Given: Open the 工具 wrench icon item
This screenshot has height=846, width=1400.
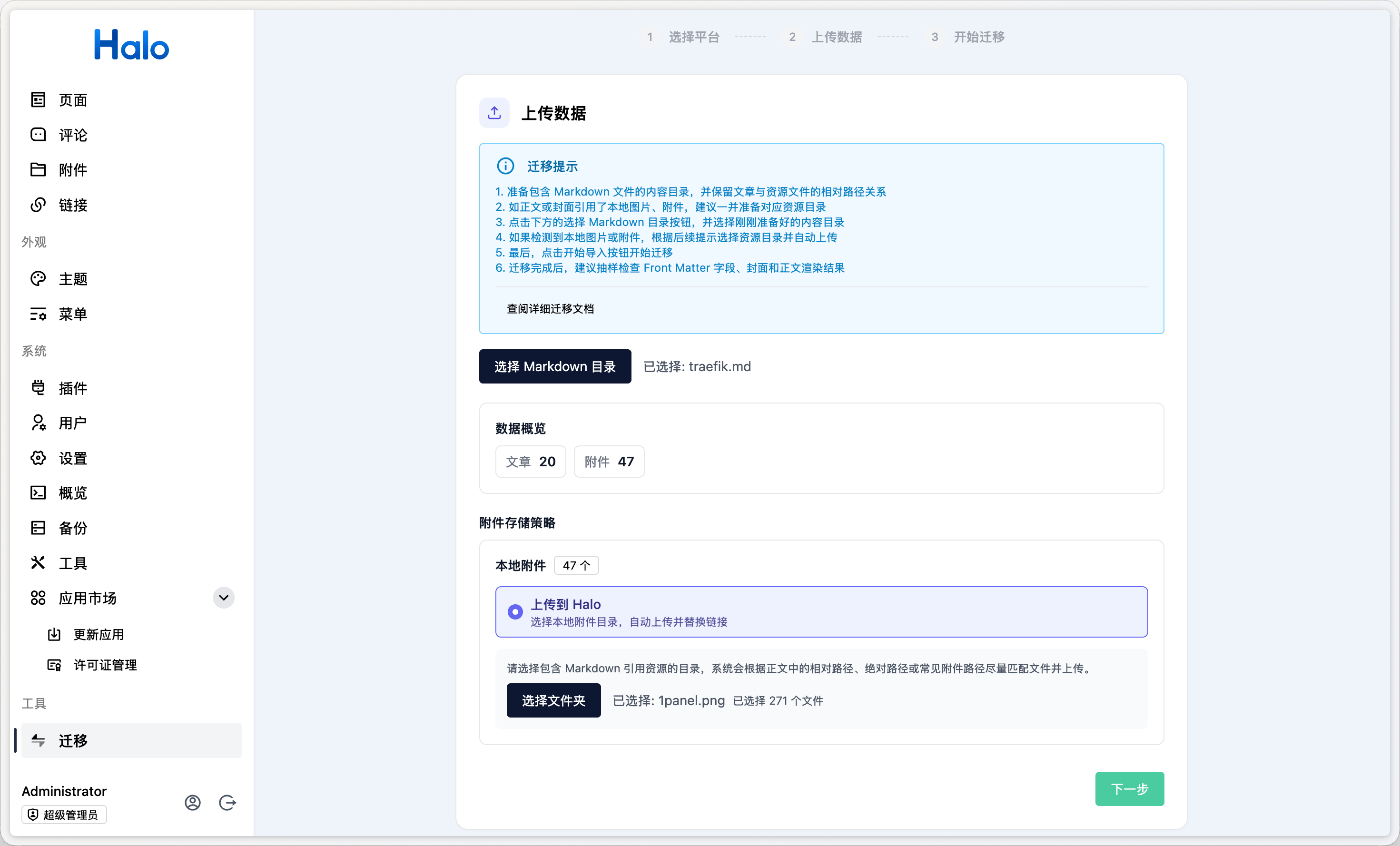Looking at the screenshot, I should point(38,563).
